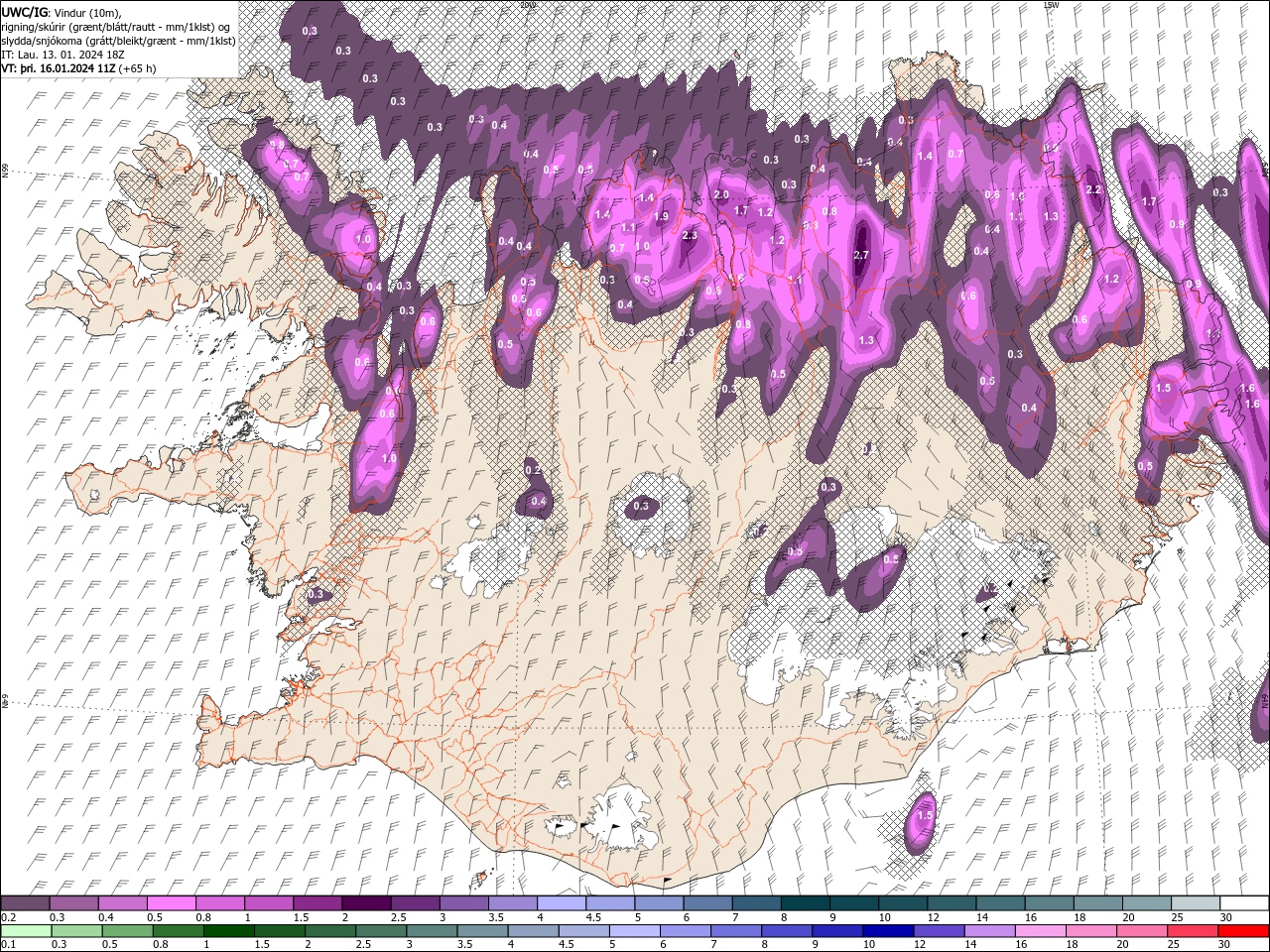The width and height of the screenshot is (1270, 952).
Task: Pick the dark teal snow swatch between 8 and 9
Action: [x=806, y=903]
